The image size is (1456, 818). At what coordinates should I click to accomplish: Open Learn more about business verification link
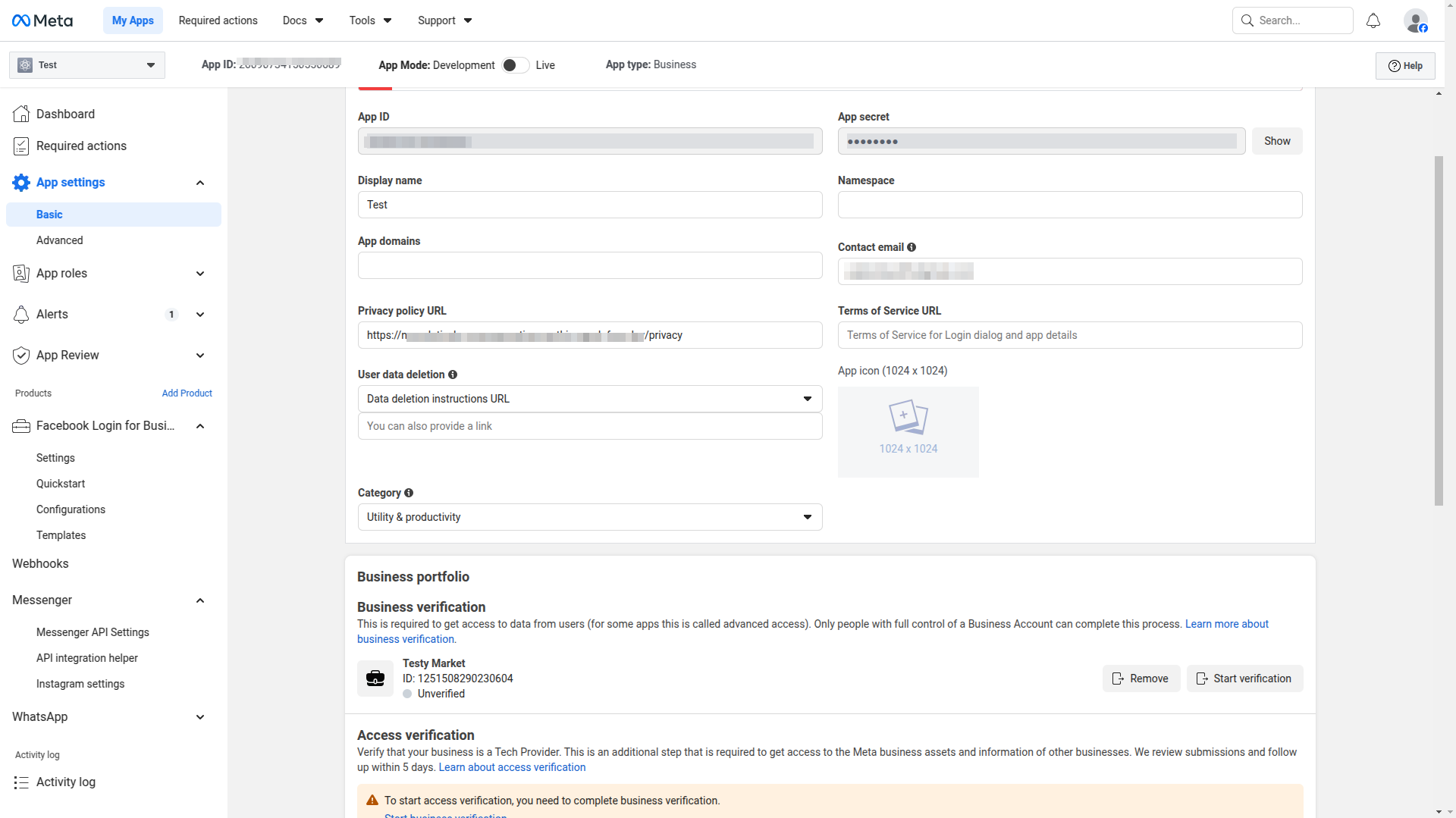[x=1226, y=624]
